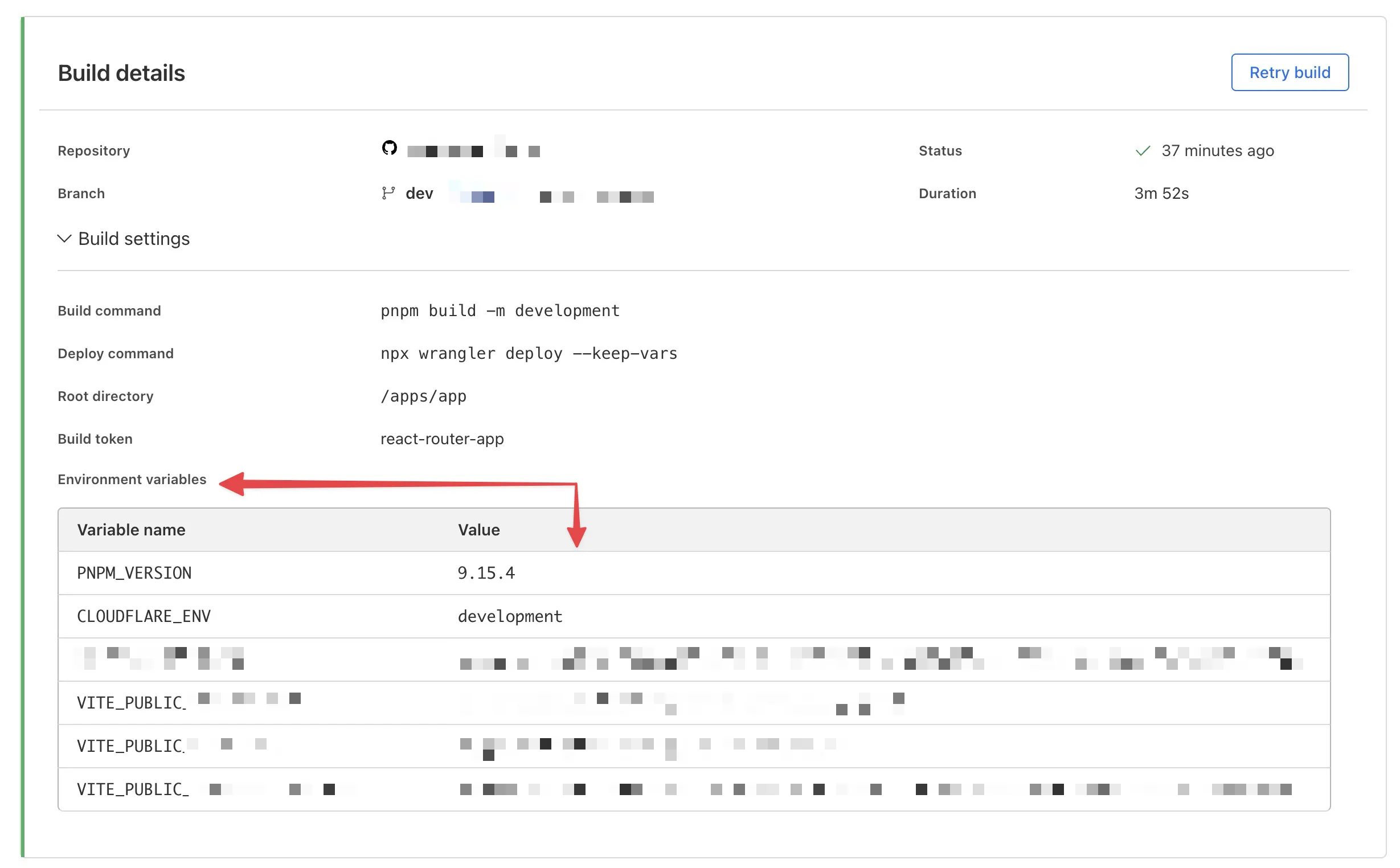Select the CLOUDFLARE_ENV variable name
This screenshot has width=1400, height=868.
tap(144, 616)
